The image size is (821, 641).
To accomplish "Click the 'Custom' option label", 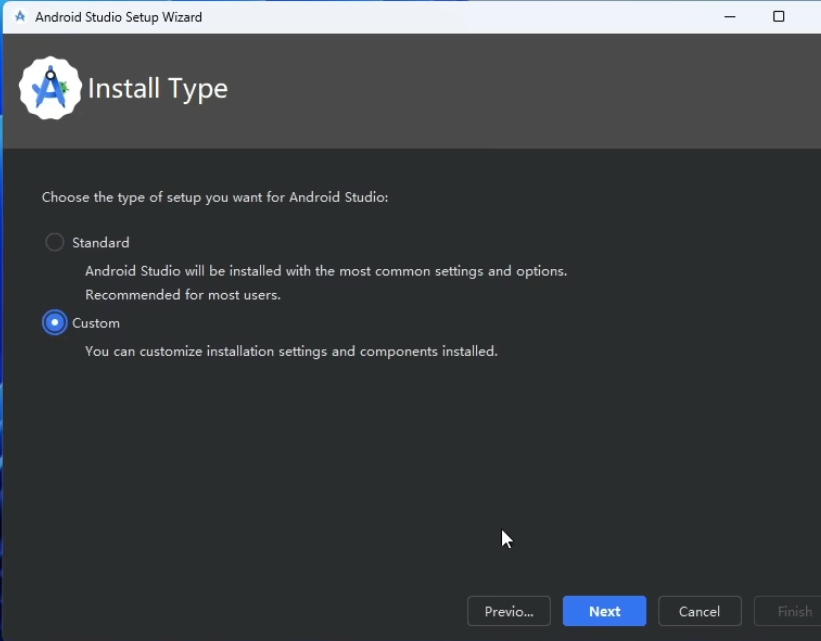I will (96, 323).
